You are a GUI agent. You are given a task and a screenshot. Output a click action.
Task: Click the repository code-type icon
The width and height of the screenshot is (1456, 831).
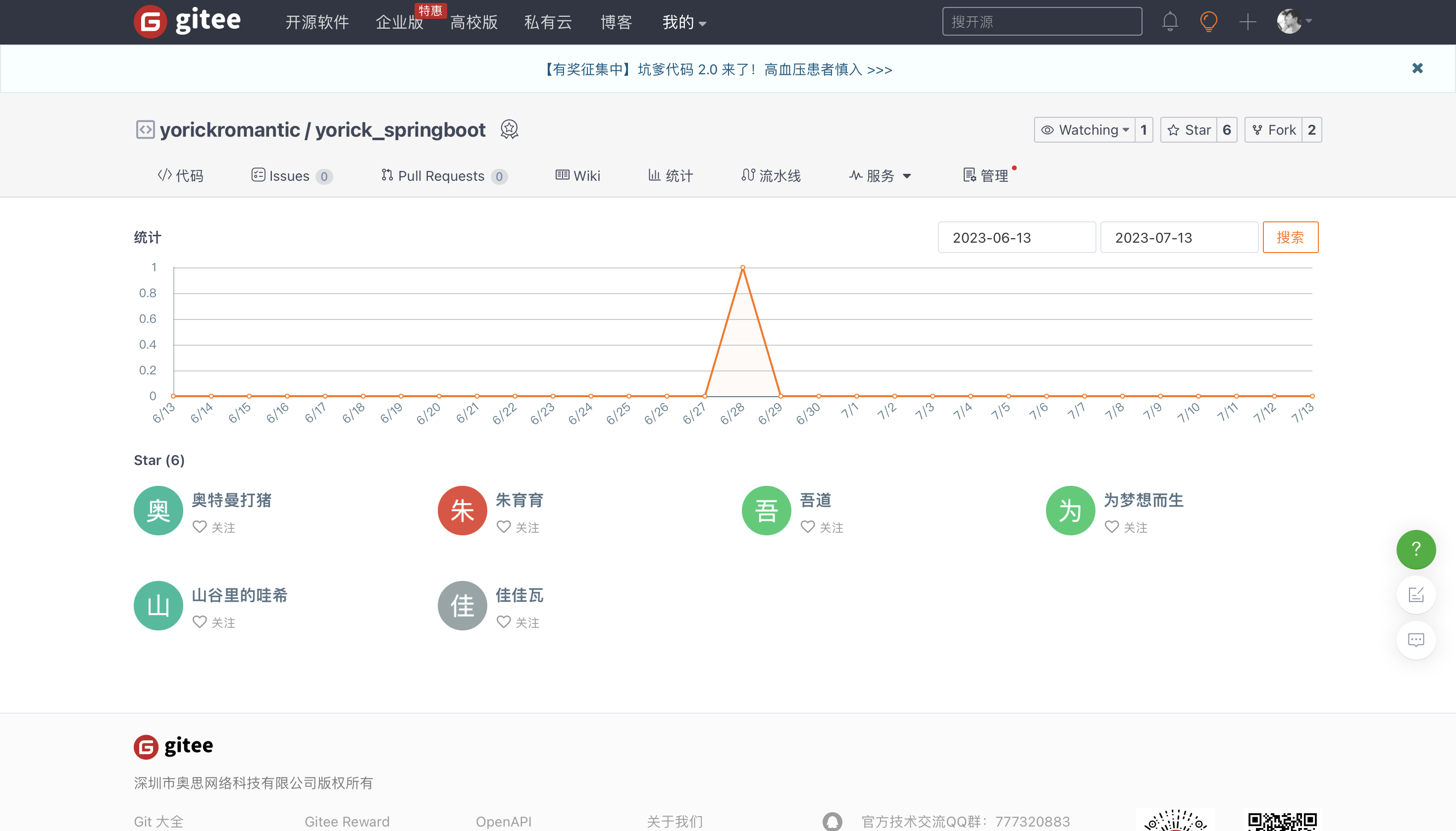[x=145, y=130]
